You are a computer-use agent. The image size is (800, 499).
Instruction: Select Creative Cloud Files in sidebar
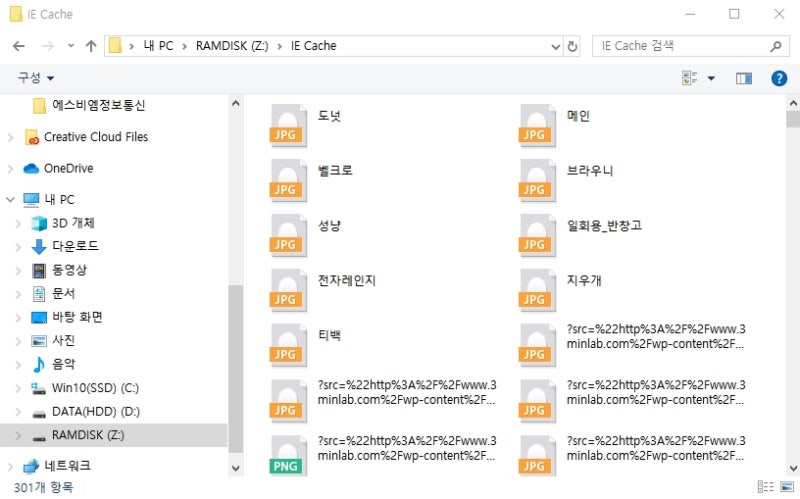coord(96,137)
